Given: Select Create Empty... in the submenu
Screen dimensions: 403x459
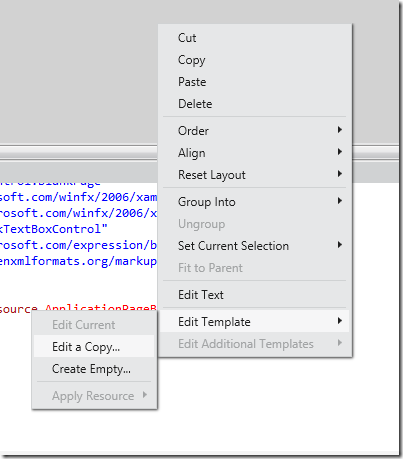Looking at the screenshot, I should (94, 369).
